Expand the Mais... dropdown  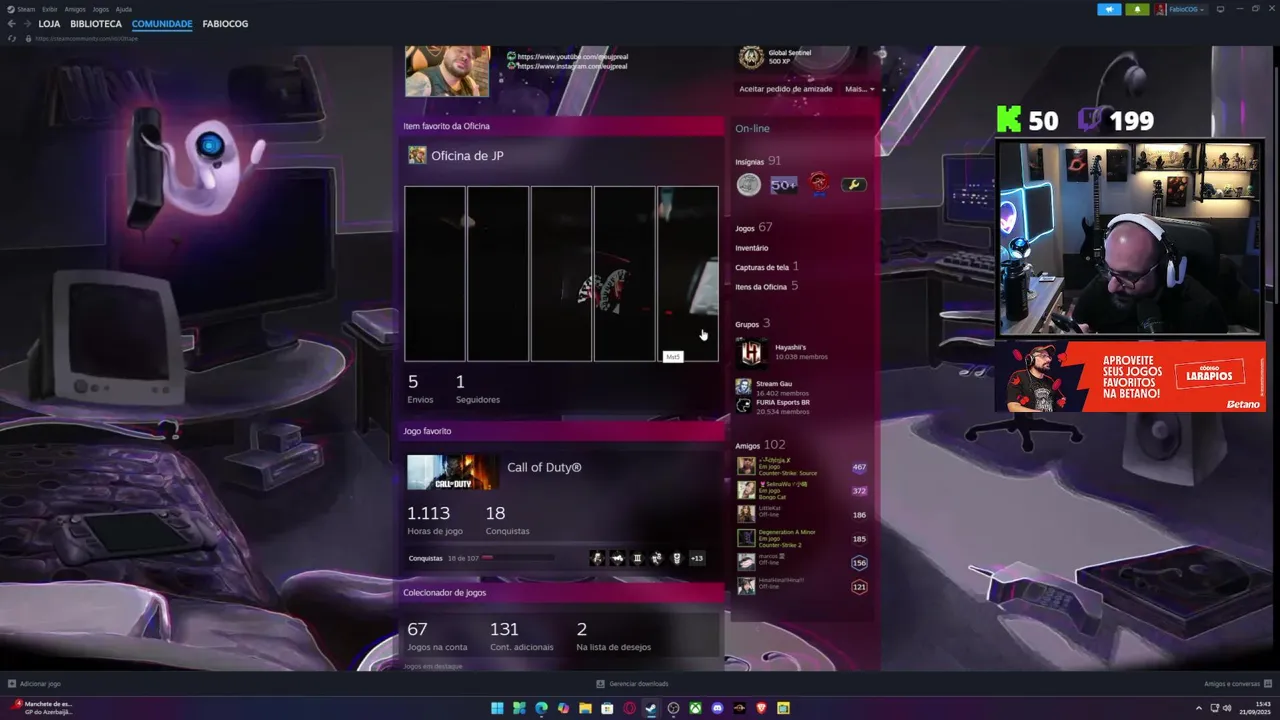[860, 89]
